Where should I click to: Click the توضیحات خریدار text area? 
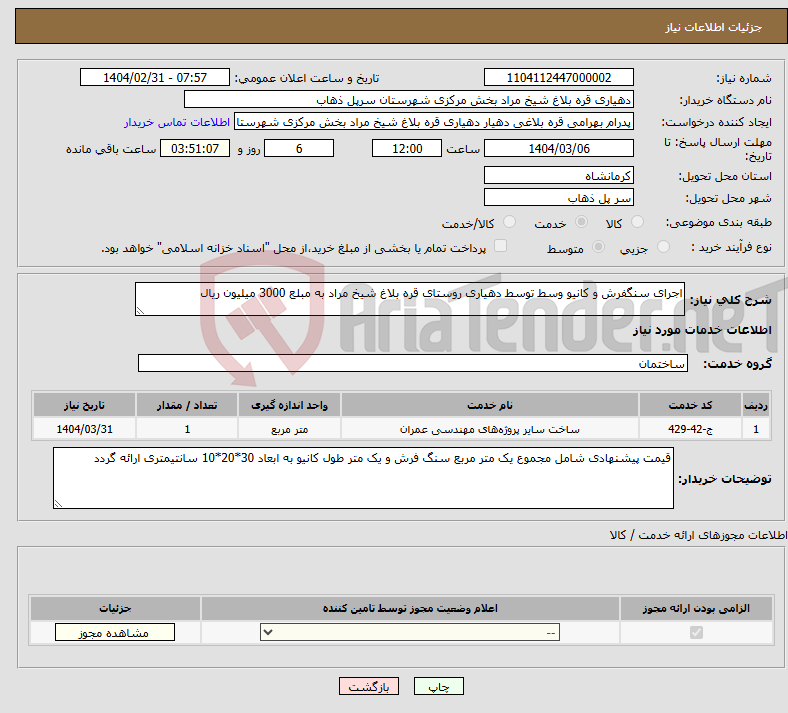[363, 478]
